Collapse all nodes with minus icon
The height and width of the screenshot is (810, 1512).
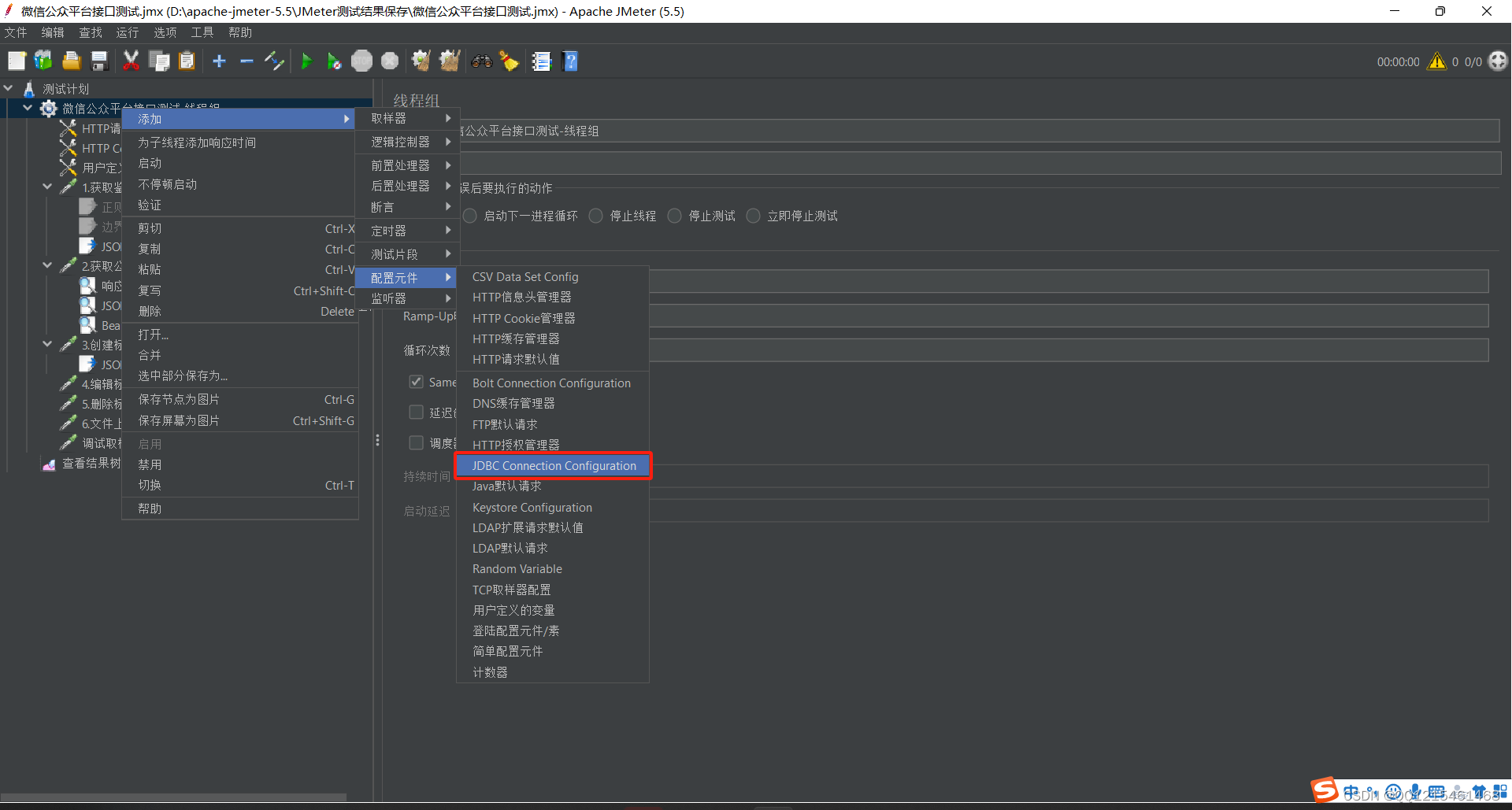click(x=246, y=61)
